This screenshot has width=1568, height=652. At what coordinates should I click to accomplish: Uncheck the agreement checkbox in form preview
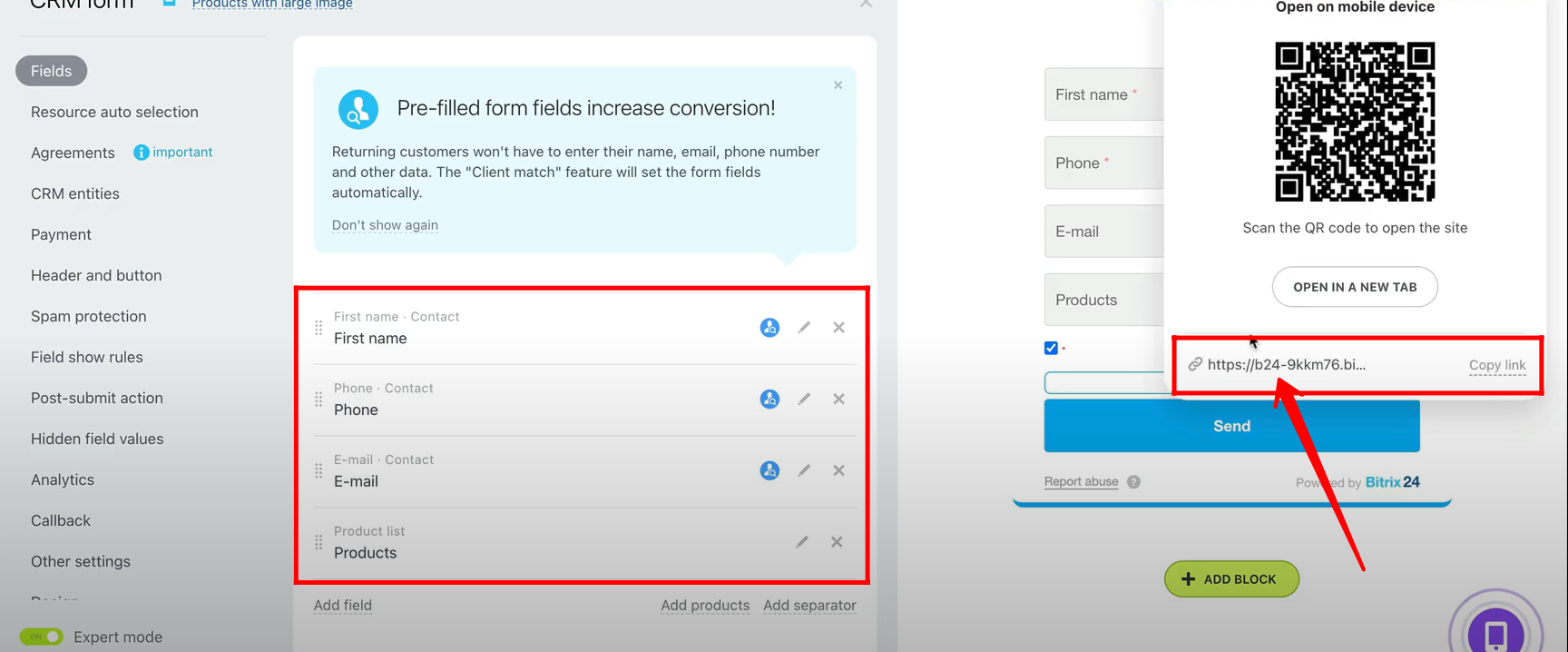1051,348
